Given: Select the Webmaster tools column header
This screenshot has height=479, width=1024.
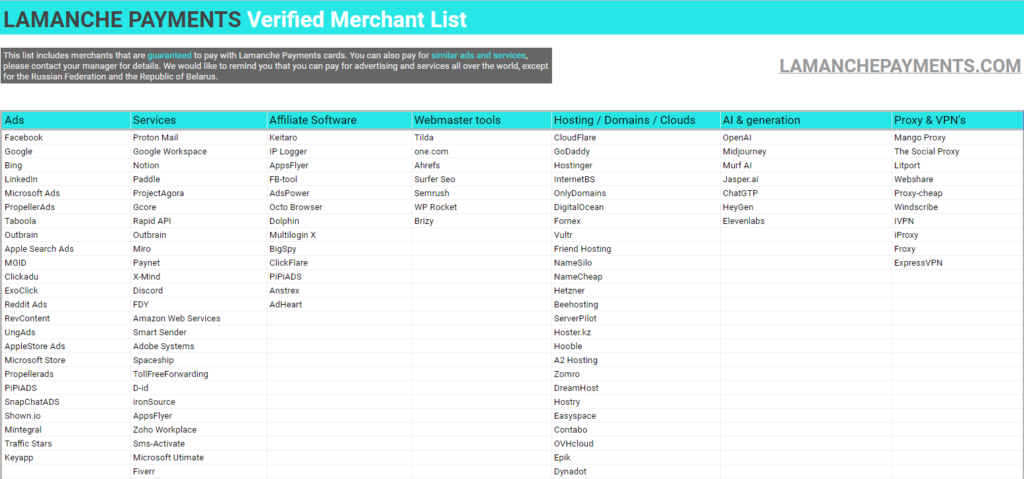Looking at the screenshot, I should 481,120.
